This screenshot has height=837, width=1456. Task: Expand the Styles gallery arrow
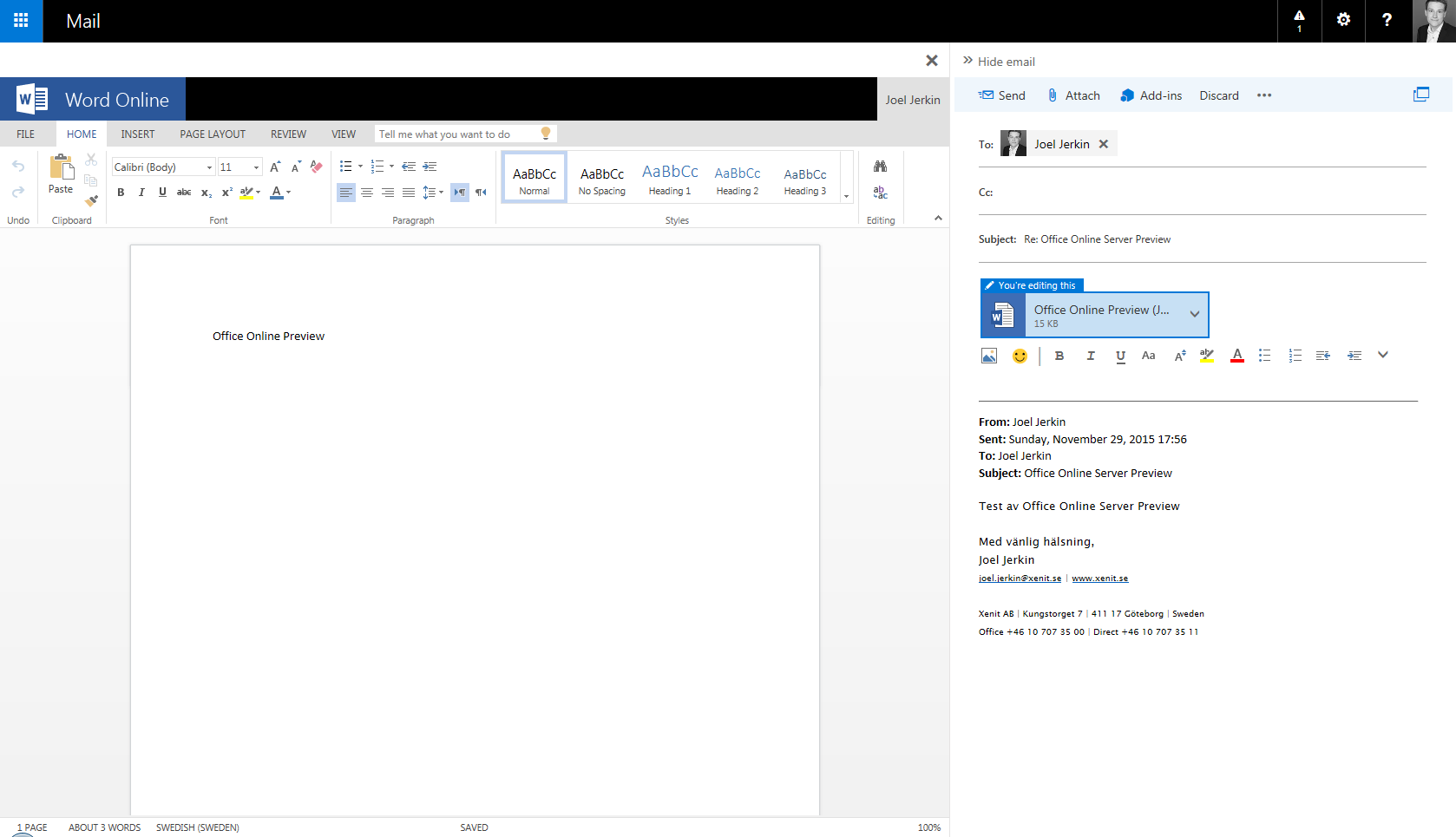(x=846, y=196)
